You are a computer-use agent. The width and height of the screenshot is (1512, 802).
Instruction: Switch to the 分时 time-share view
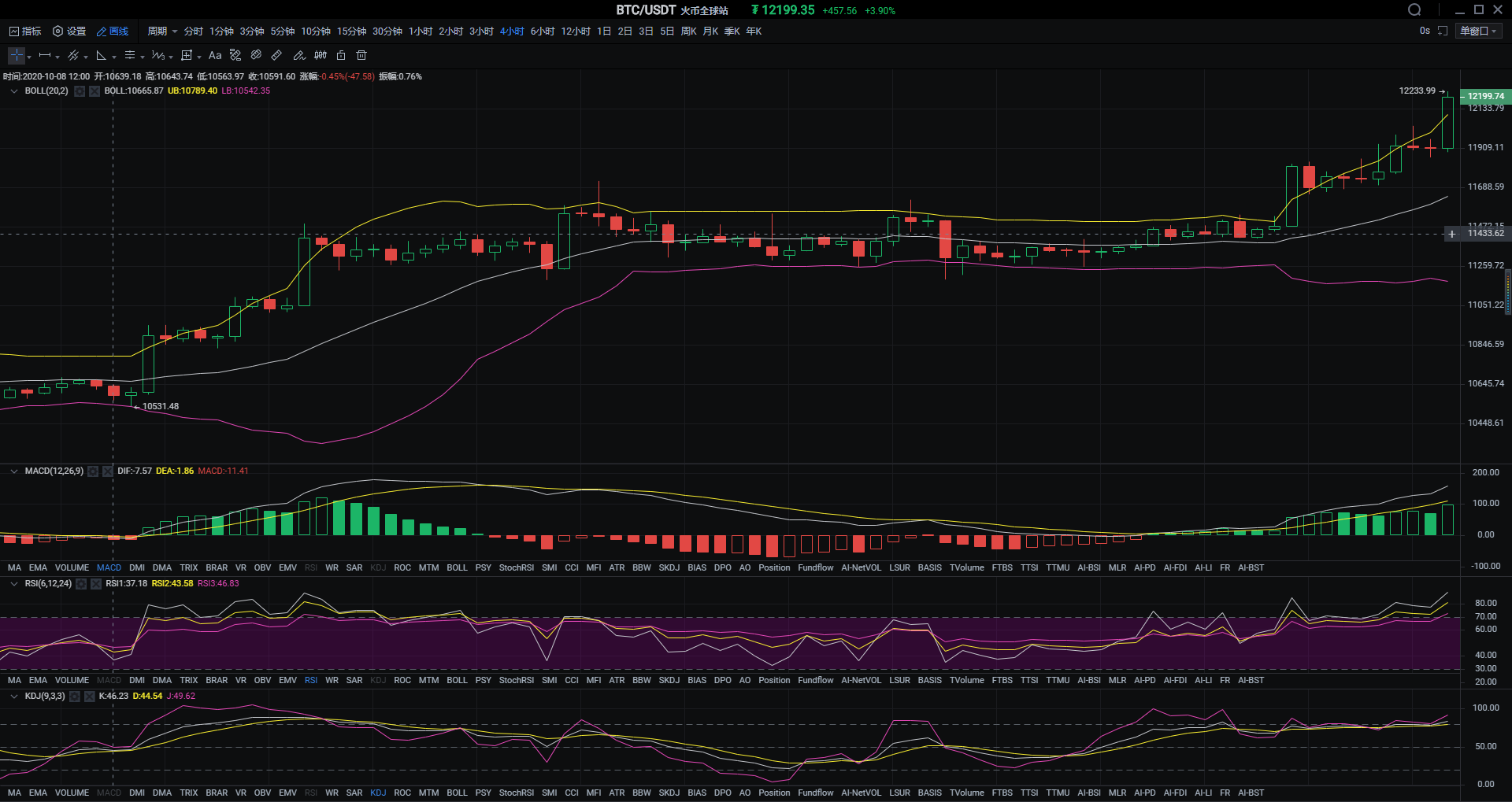click(x=193, y=31)
